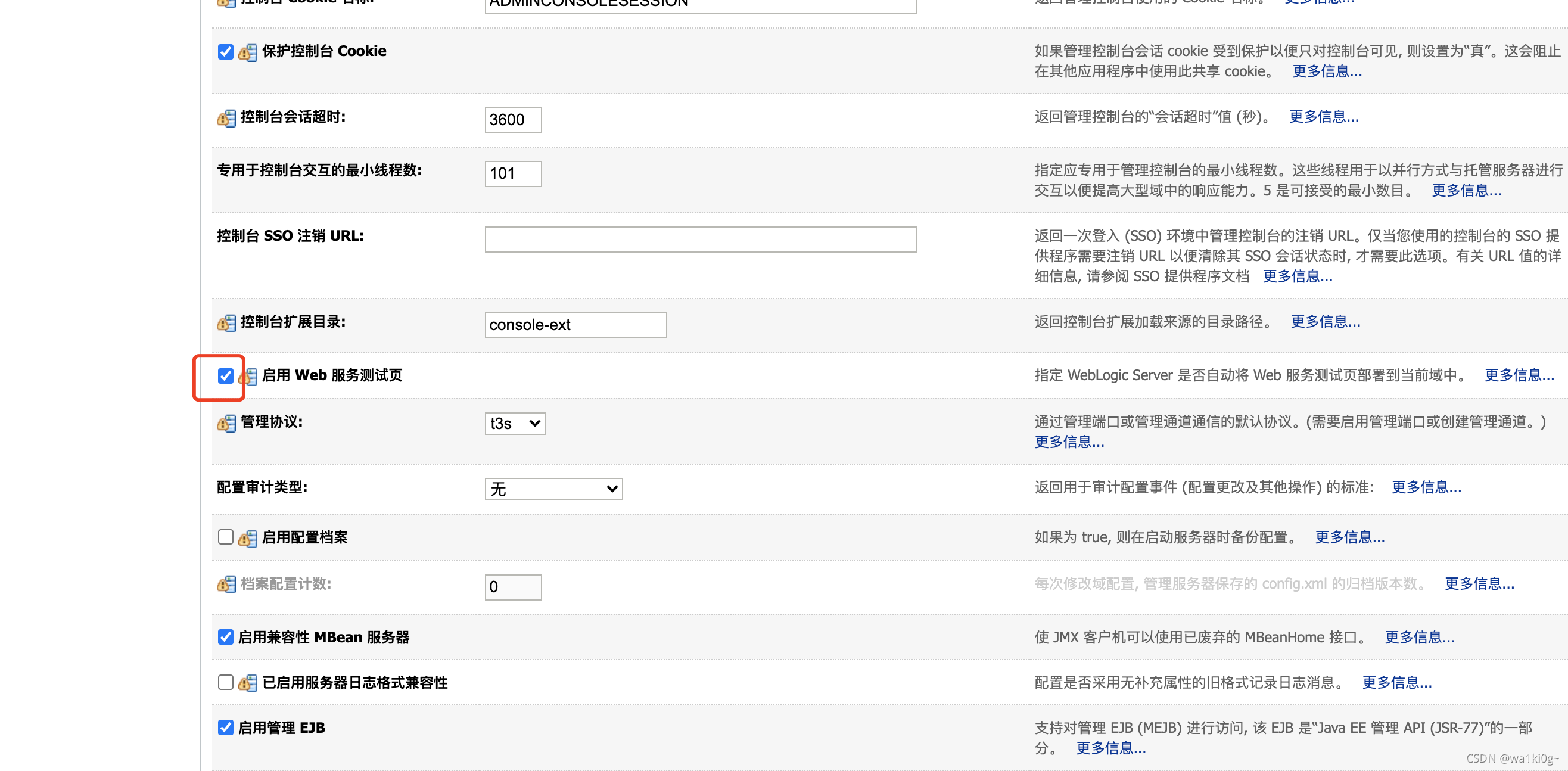Open 更多信息 link for SSO 注销 URL

point(1298,276)
